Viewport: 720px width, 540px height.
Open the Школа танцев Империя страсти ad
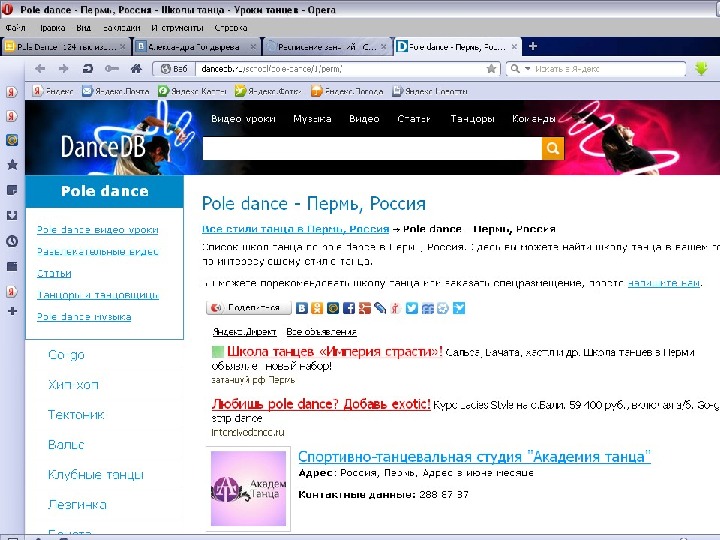click(x=335, y=352)
